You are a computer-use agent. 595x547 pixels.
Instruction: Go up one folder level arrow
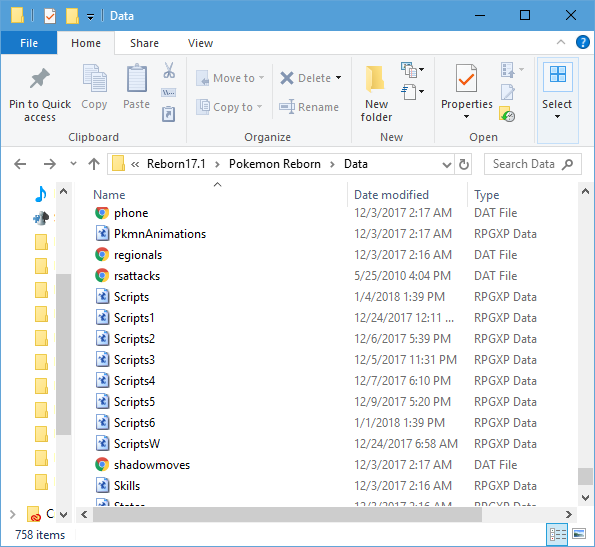pos(94,164)
